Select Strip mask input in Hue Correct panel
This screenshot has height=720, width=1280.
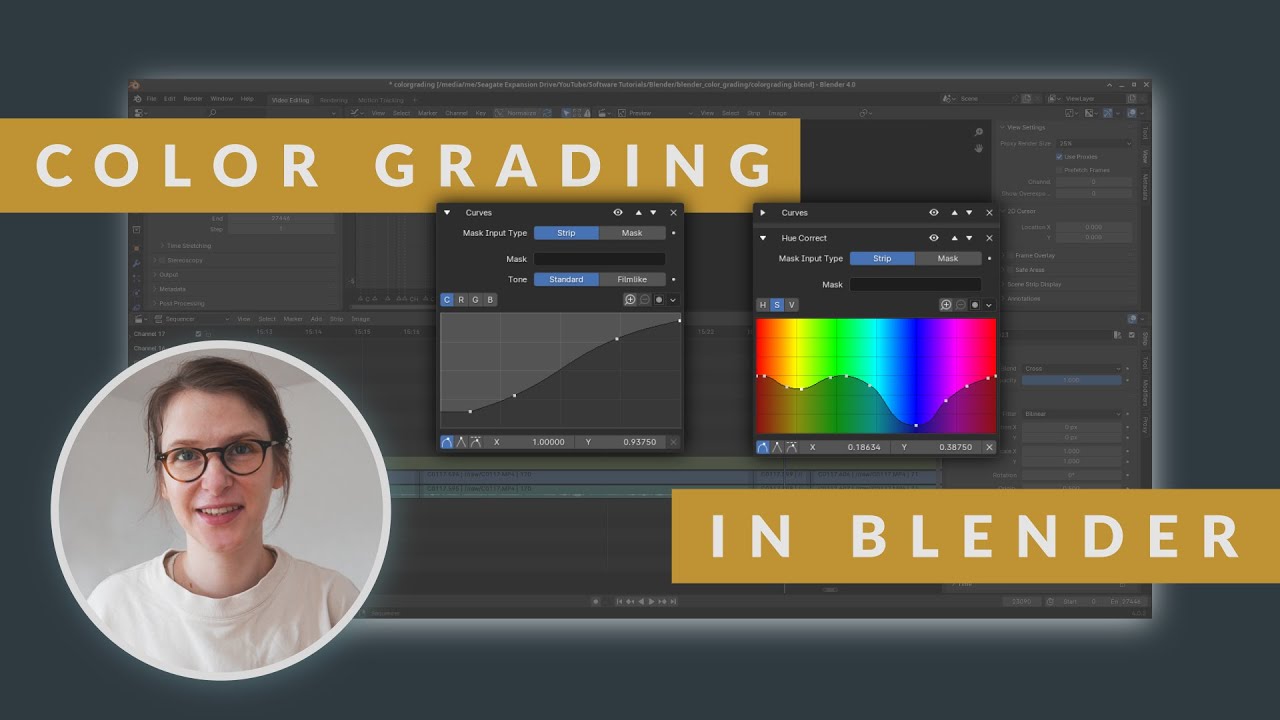click(x=882, y=258)
